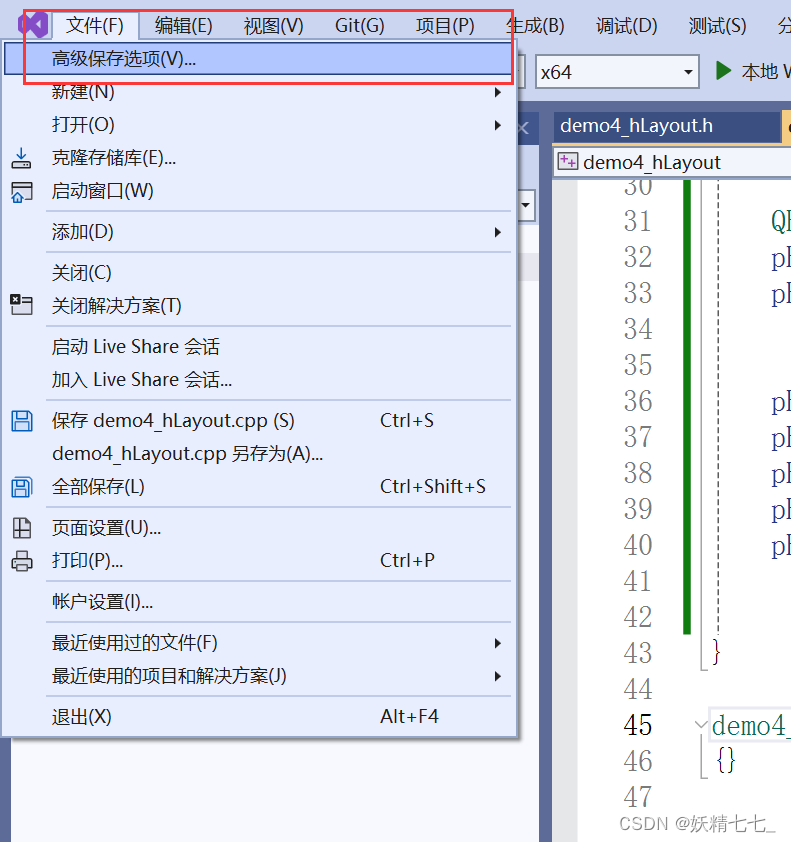Open the 视图(V) menu
This screenshot has width=791, height=842.
(273, 25)
